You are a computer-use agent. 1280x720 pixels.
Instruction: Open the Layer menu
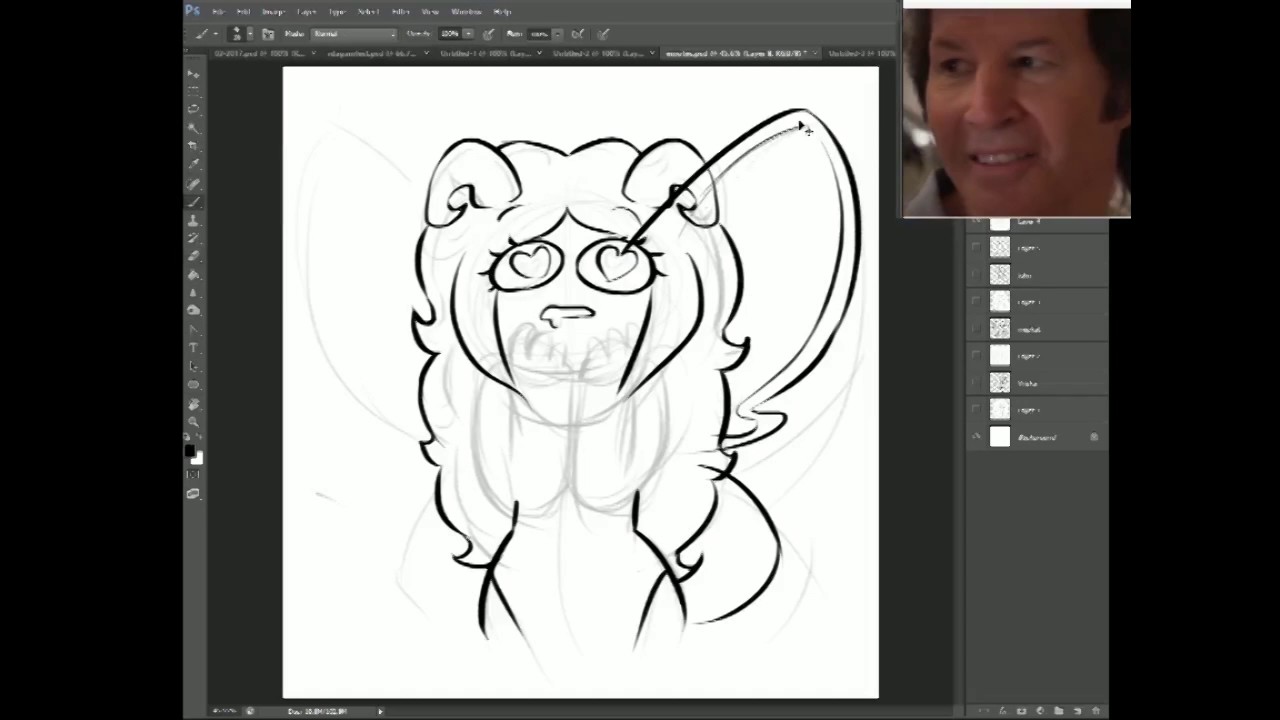307,12
